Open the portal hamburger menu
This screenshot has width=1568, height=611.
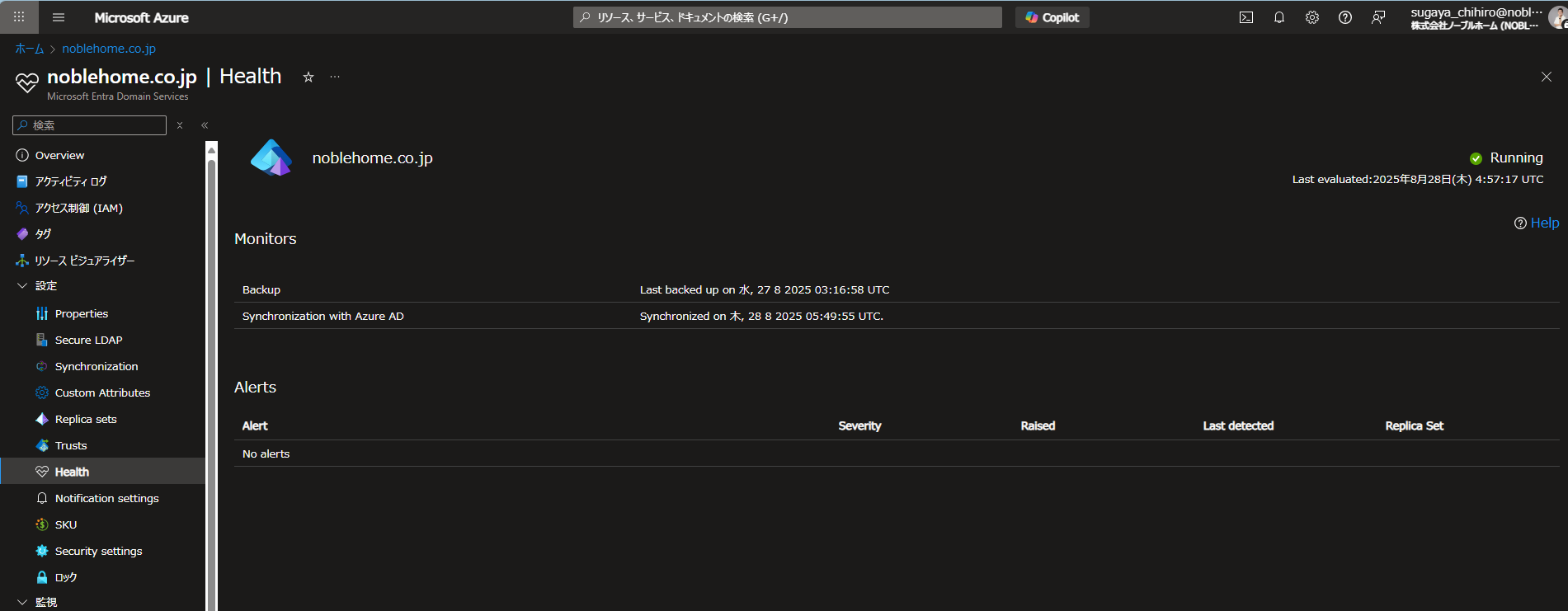tap(59, 17)
